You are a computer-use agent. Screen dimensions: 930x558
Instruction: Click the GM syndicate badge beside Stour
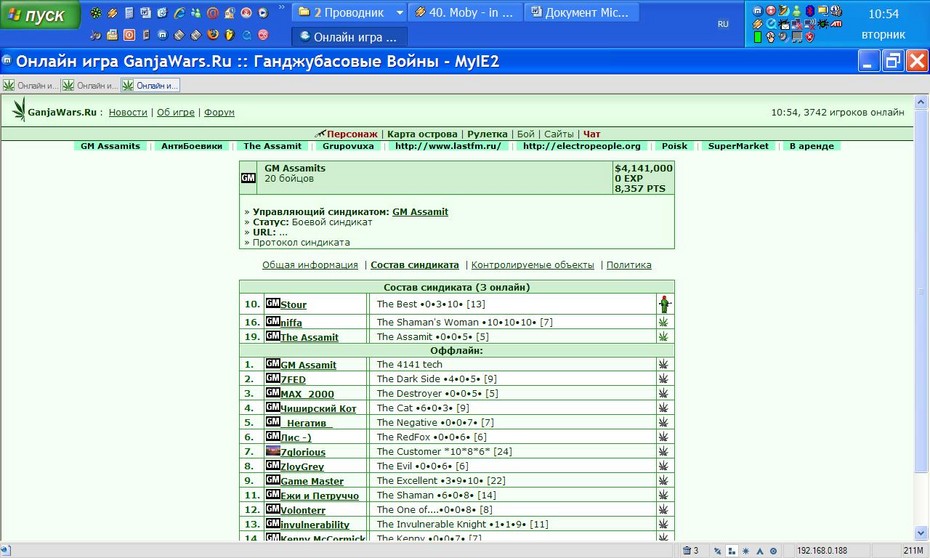[272, 303]
